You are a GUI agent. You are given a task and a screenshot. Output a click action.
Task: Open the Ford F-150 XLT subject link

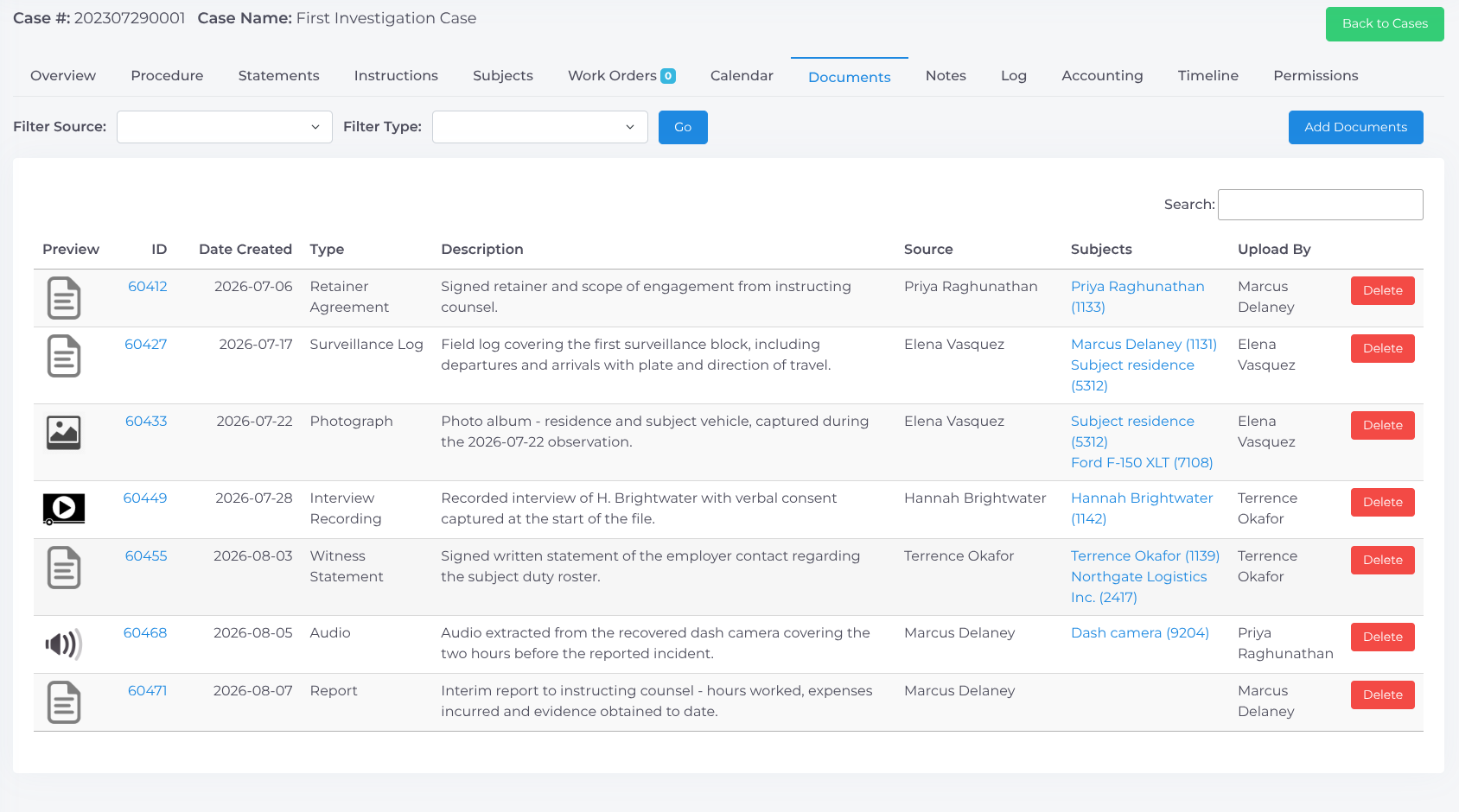(x=1142, y=462)
